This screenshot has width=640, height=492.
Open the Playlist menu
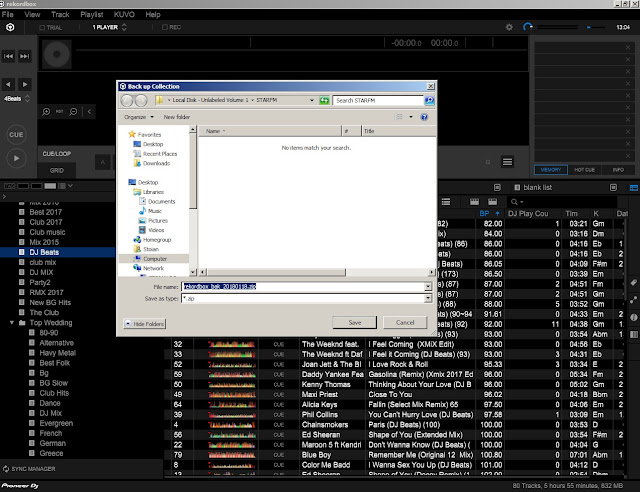pos(91,15)
